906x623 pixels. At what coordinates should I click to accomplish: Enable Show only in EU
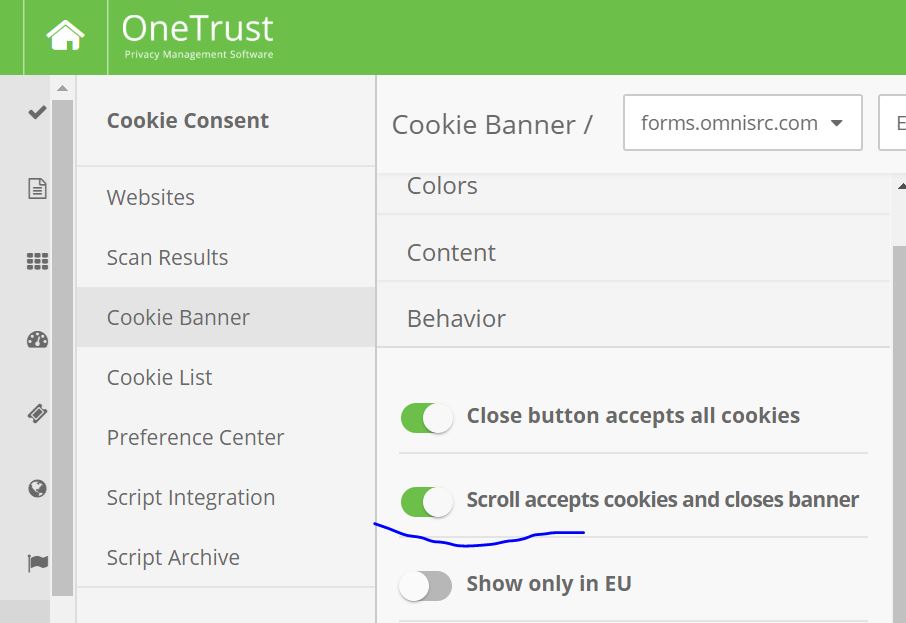tap(427, 585)
